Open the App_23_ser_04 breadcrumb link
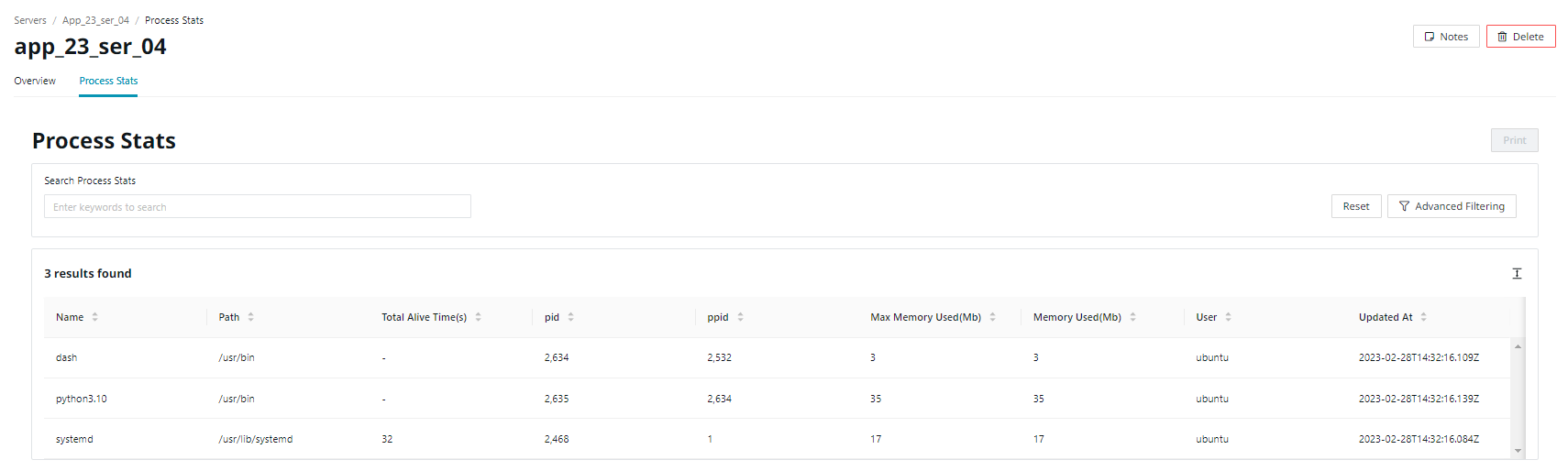 [95, 20]
